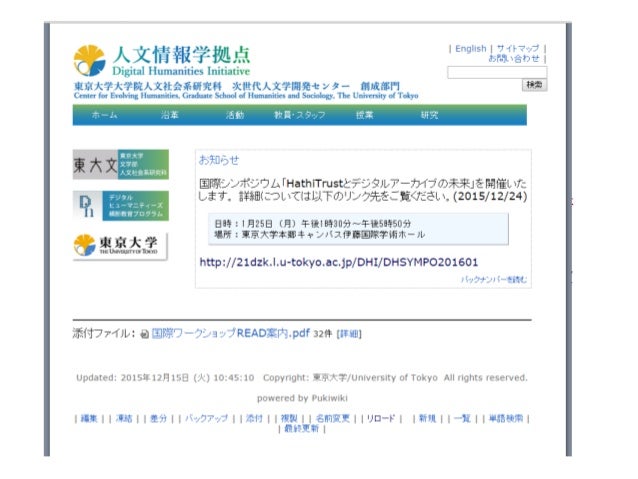
Task: Click リロード in footer
Action: [381, 418]
